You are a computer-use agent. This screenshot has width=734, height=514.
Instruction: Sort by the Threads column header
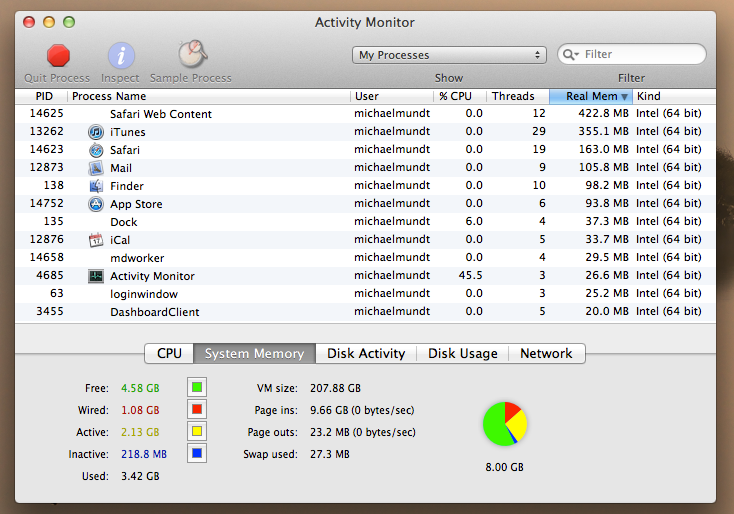[x=518, y=96]
